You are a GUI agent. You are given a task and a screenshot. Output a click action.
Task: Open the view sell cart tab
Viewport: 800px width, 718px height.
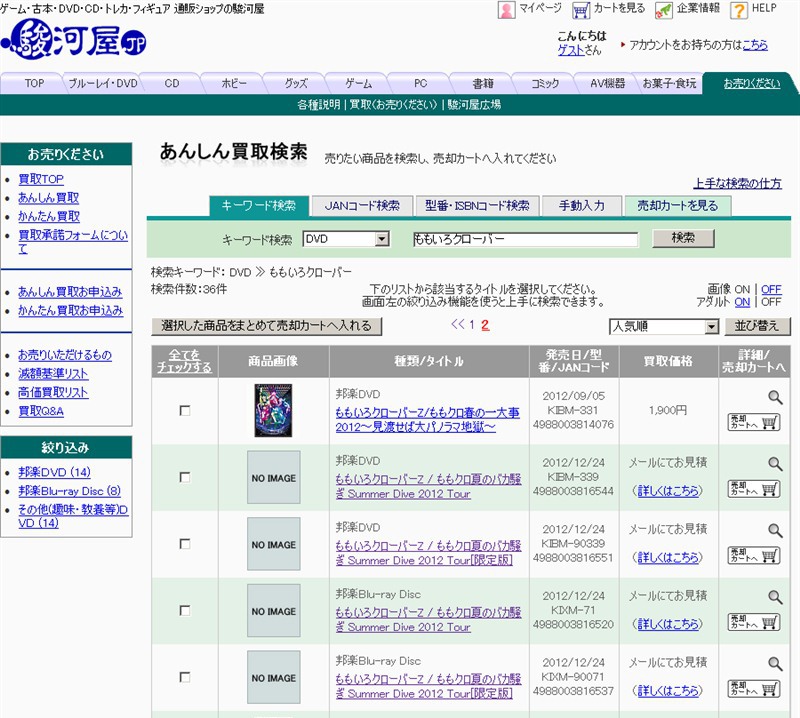click(x=678, y=206)
